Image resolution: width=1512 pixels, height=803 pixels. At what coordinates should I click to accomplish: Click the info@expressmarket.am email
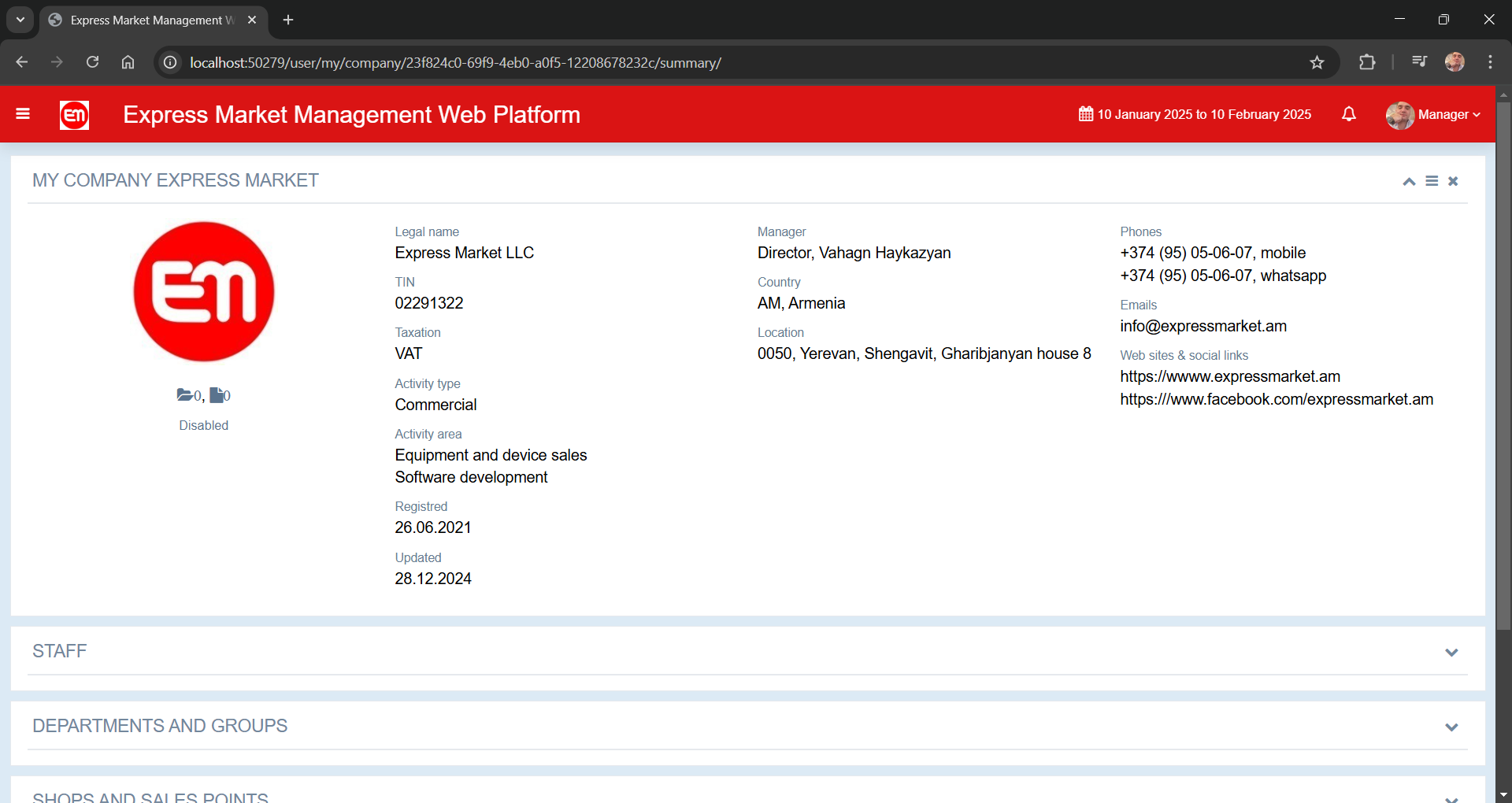[x=1203, y=326]
